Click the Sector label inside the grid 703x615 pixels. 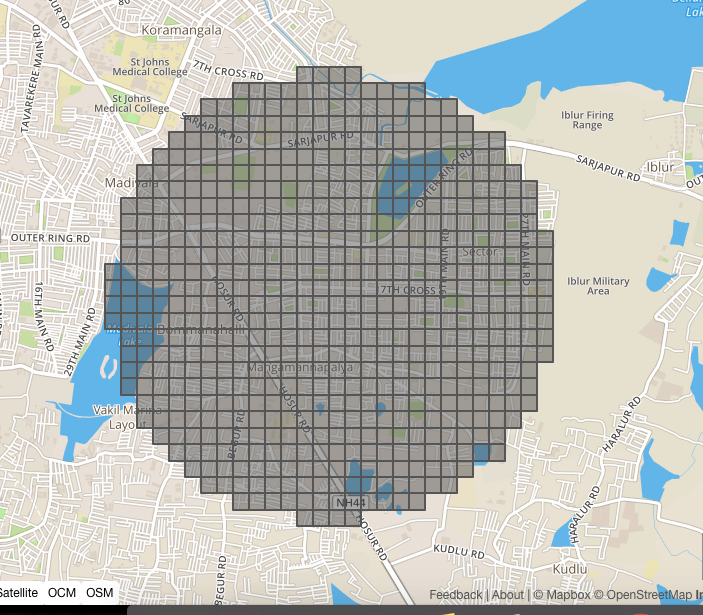(480, 251)
